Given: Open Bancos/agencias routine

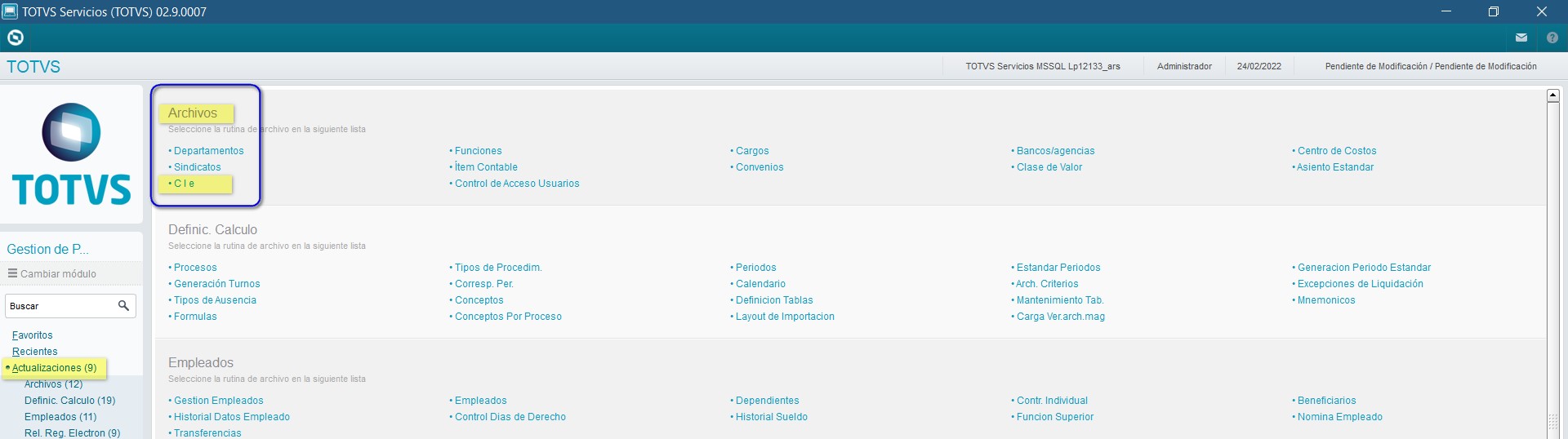Looking at the screenshot, I should pos(1056,151).
